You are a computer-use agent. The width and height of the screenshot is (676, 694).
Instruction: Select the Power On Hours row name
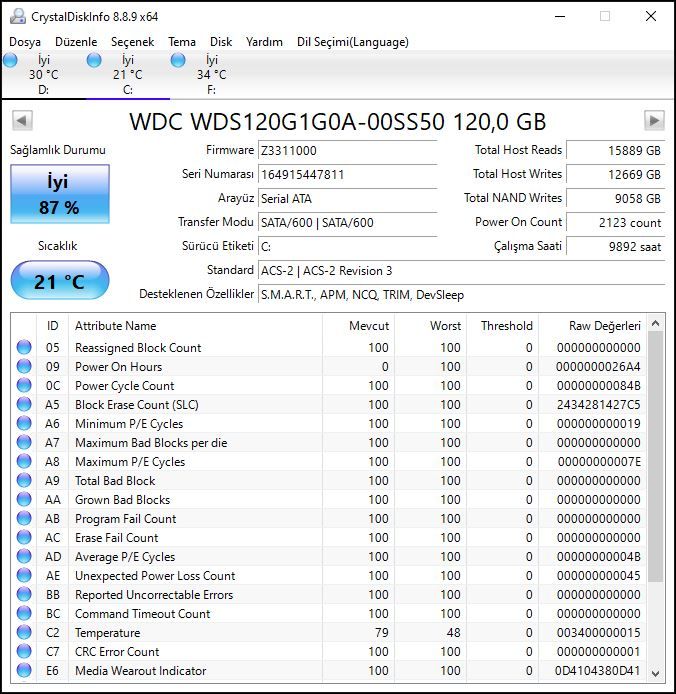pyautogui.click(x=119, y=366)
